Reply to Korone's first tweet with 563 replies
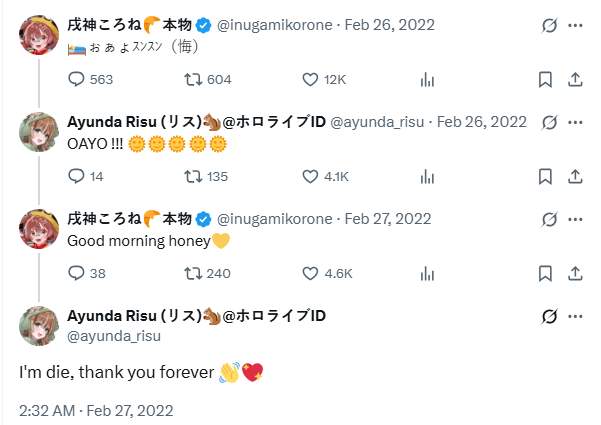601x425 pixels. point(77,79)
